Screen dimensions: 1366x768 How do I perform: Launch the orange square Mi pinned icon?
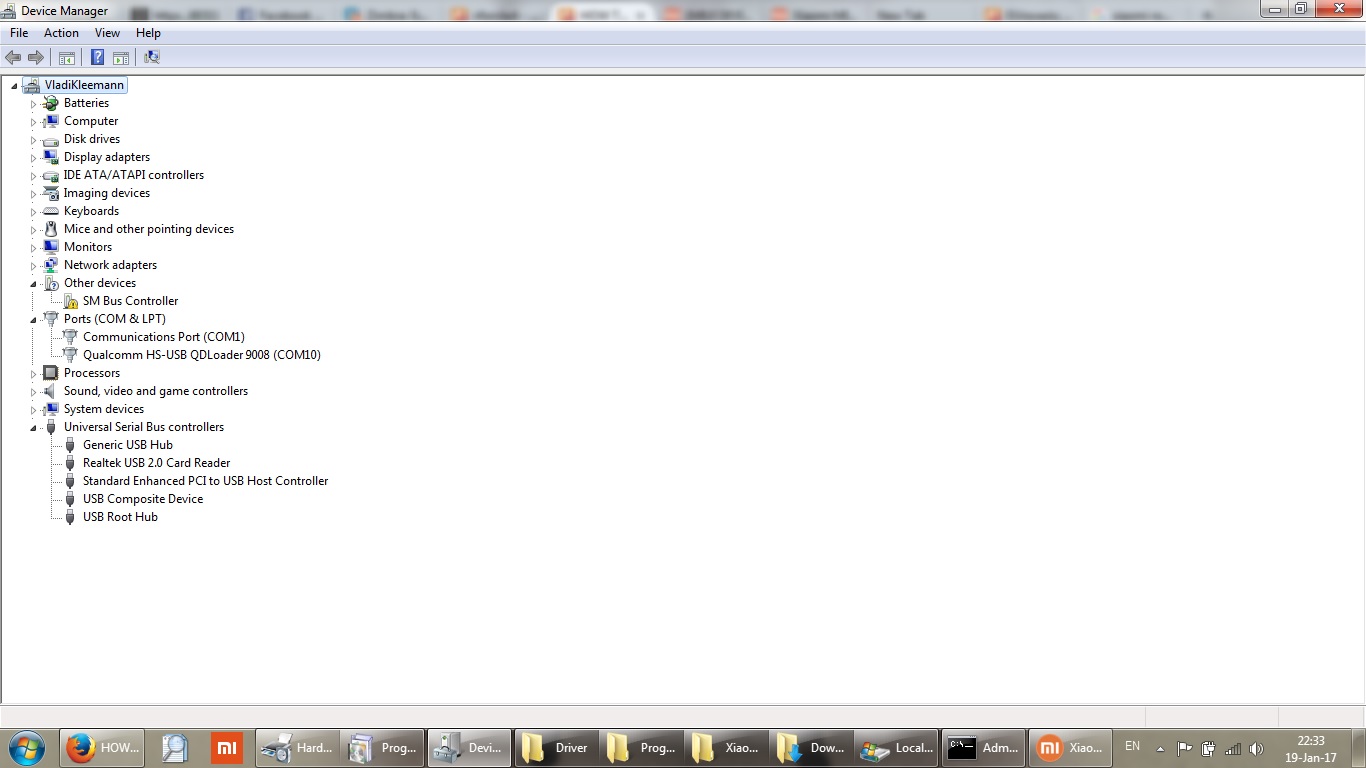pyautogui.click(x=227, y=747)
